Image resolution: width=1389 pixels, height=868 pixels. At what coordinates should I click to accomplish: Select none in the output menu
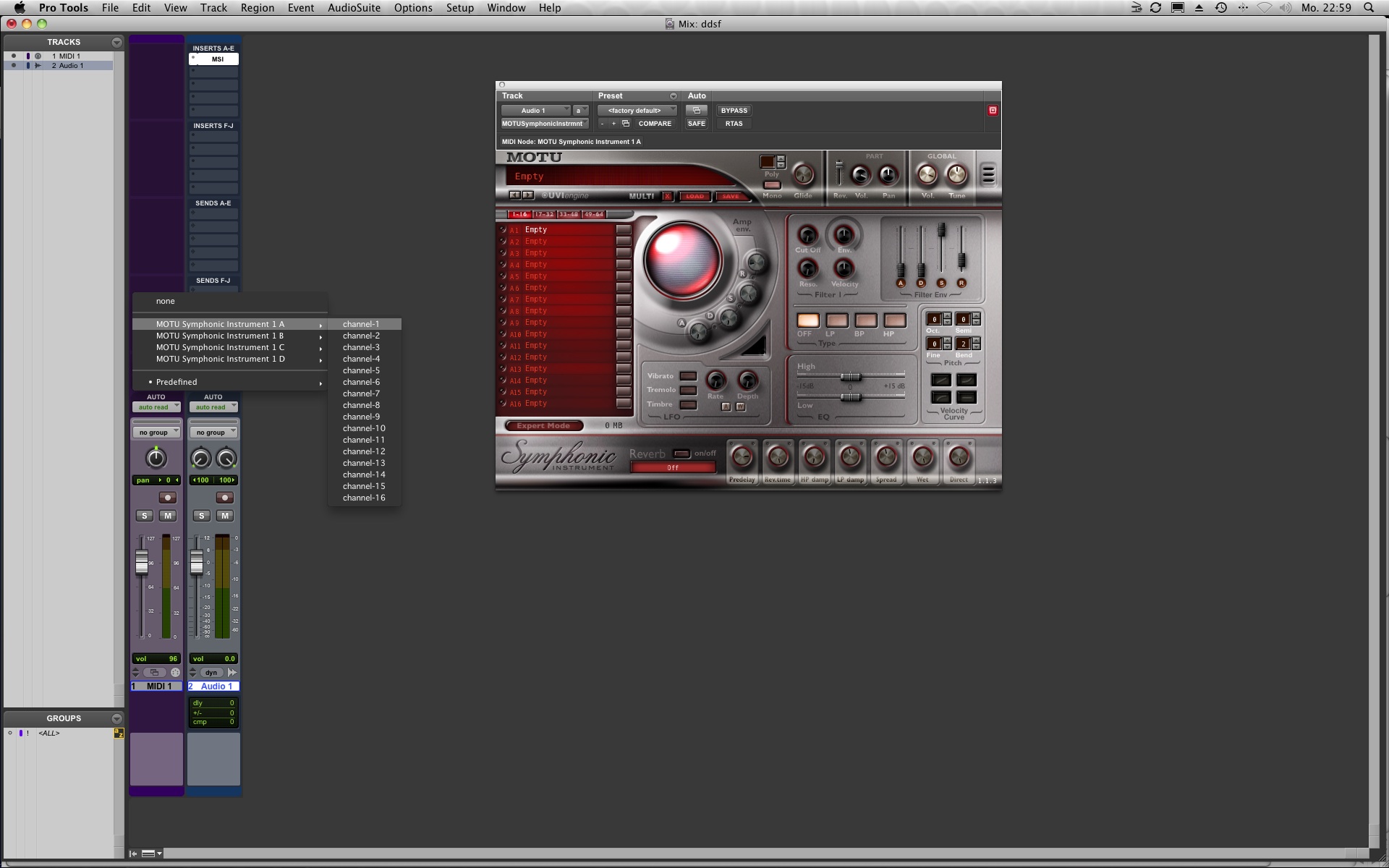tap(230, 301)
